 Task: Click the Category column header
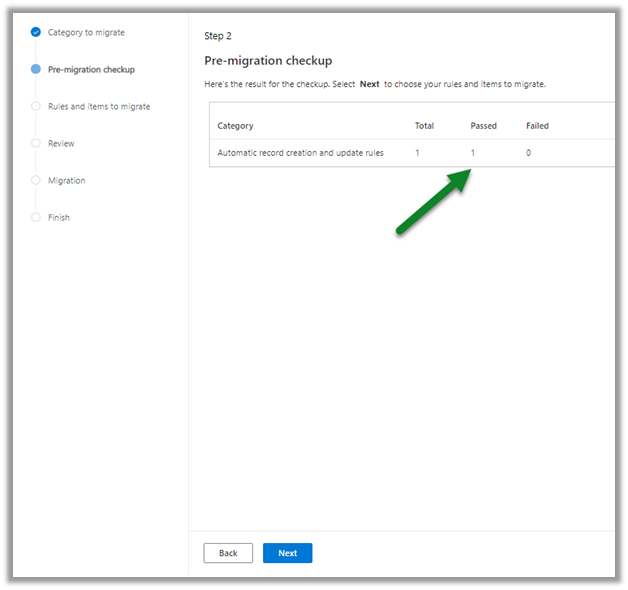click(x=235, y=126)
